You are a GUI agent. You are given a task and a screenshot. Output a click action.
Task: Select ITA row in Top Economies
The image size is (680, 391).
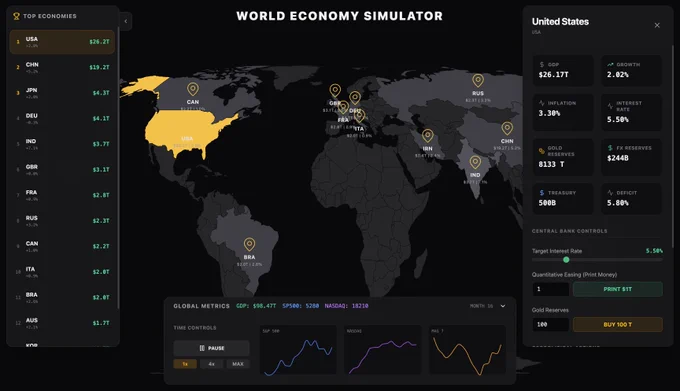pyautogui.click(x=62, y=272)
